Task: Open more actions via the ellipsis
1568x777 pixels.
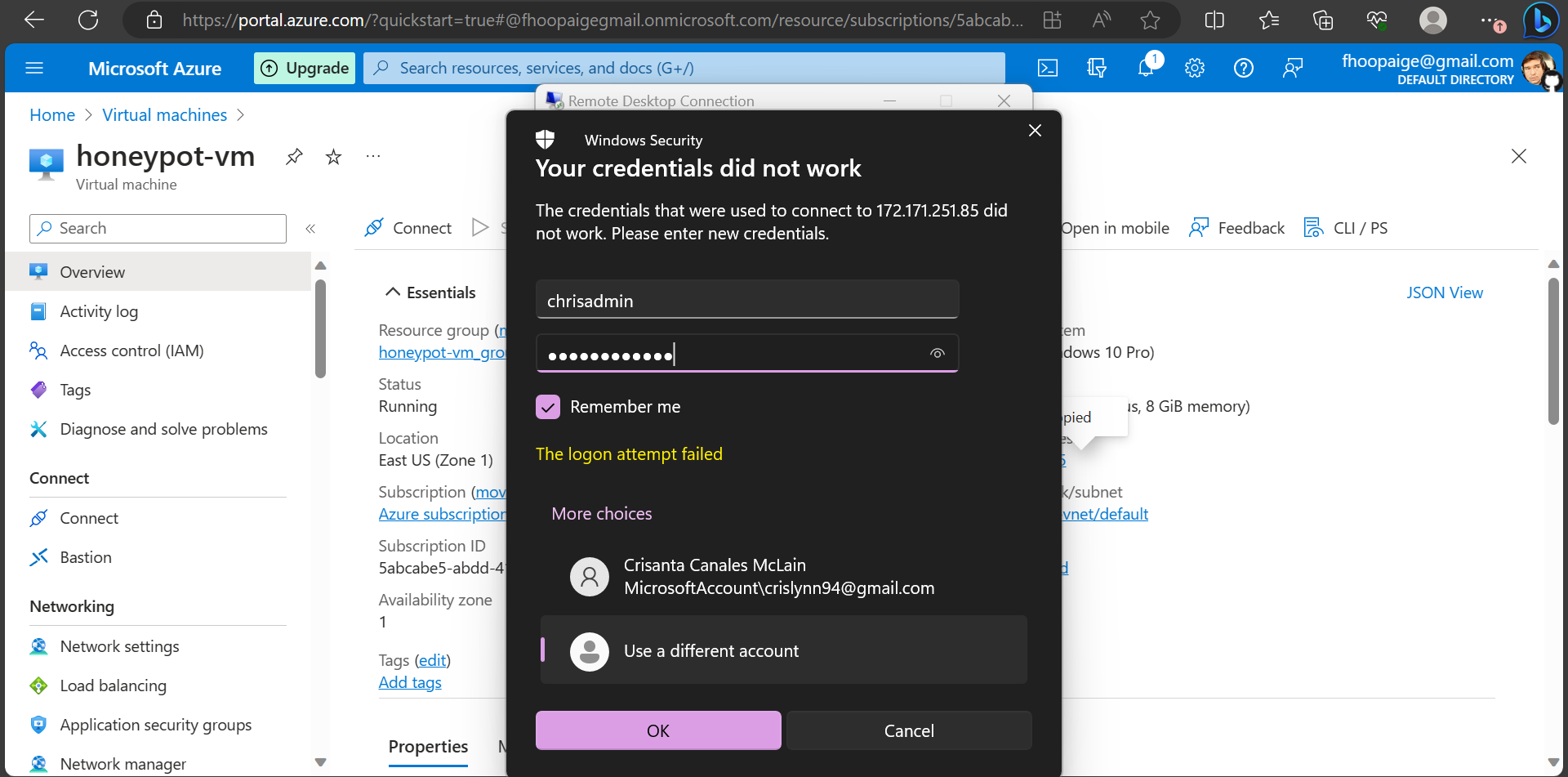Action: point(373,156)
